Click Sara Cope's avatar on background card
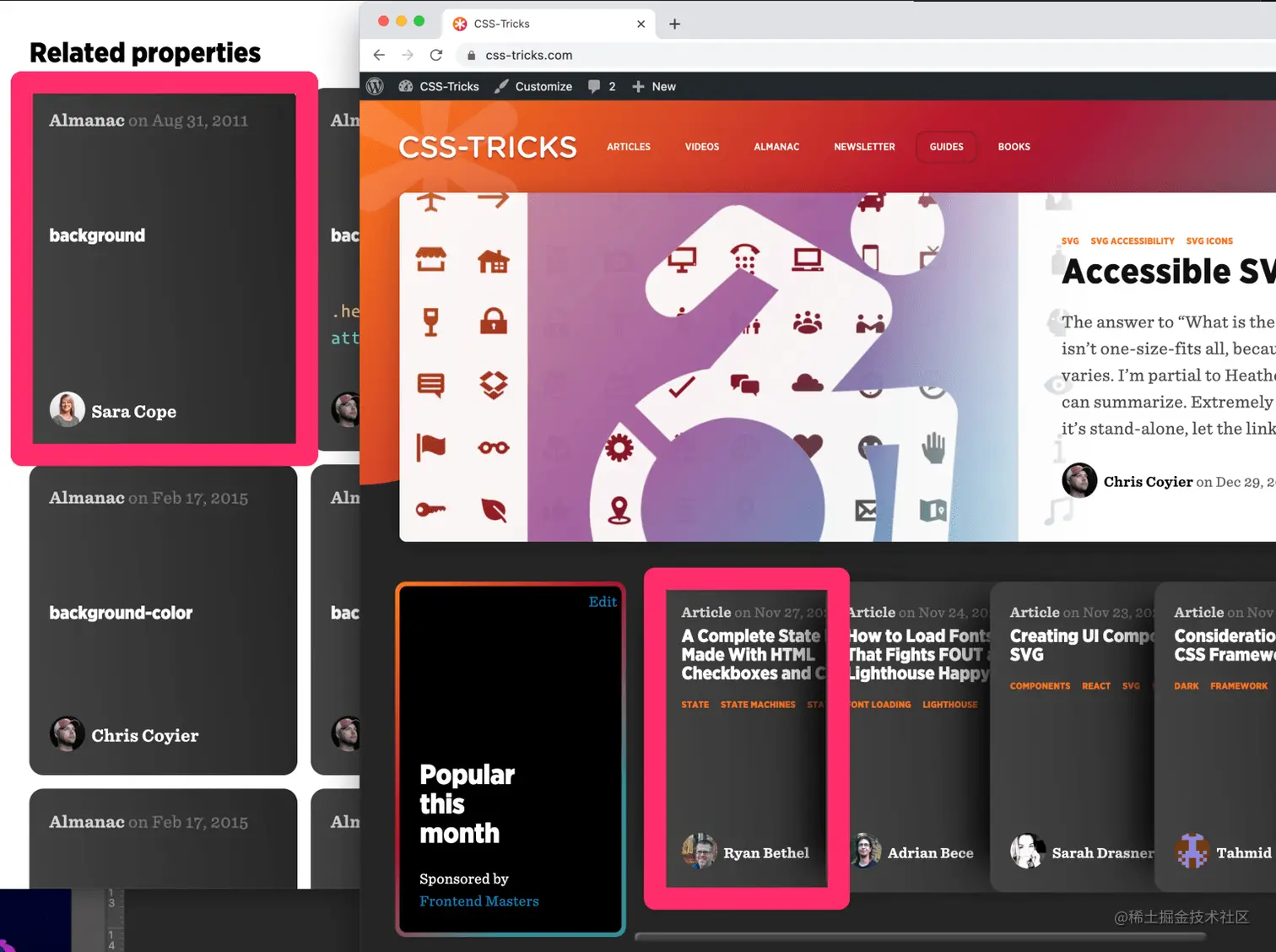The height and width of the screenshot is (952, 1276). coord(67,409)
